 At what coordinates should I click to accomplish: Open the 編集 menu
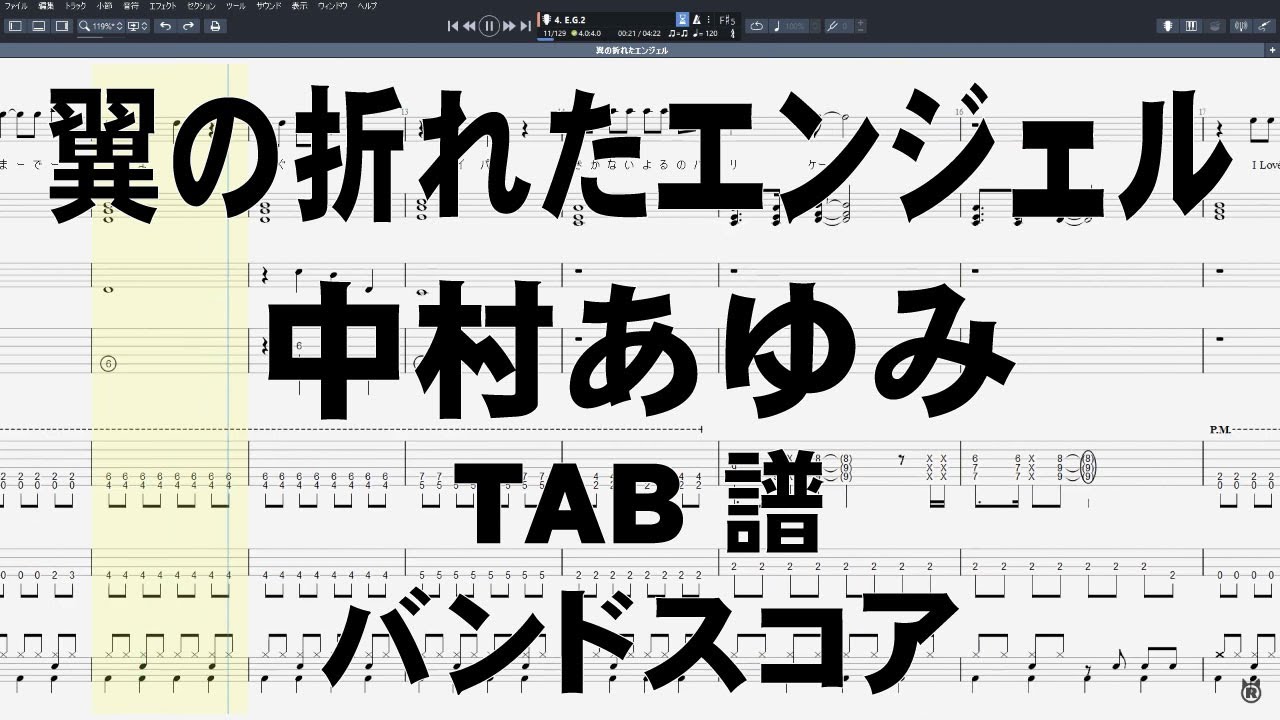(46, 6)
